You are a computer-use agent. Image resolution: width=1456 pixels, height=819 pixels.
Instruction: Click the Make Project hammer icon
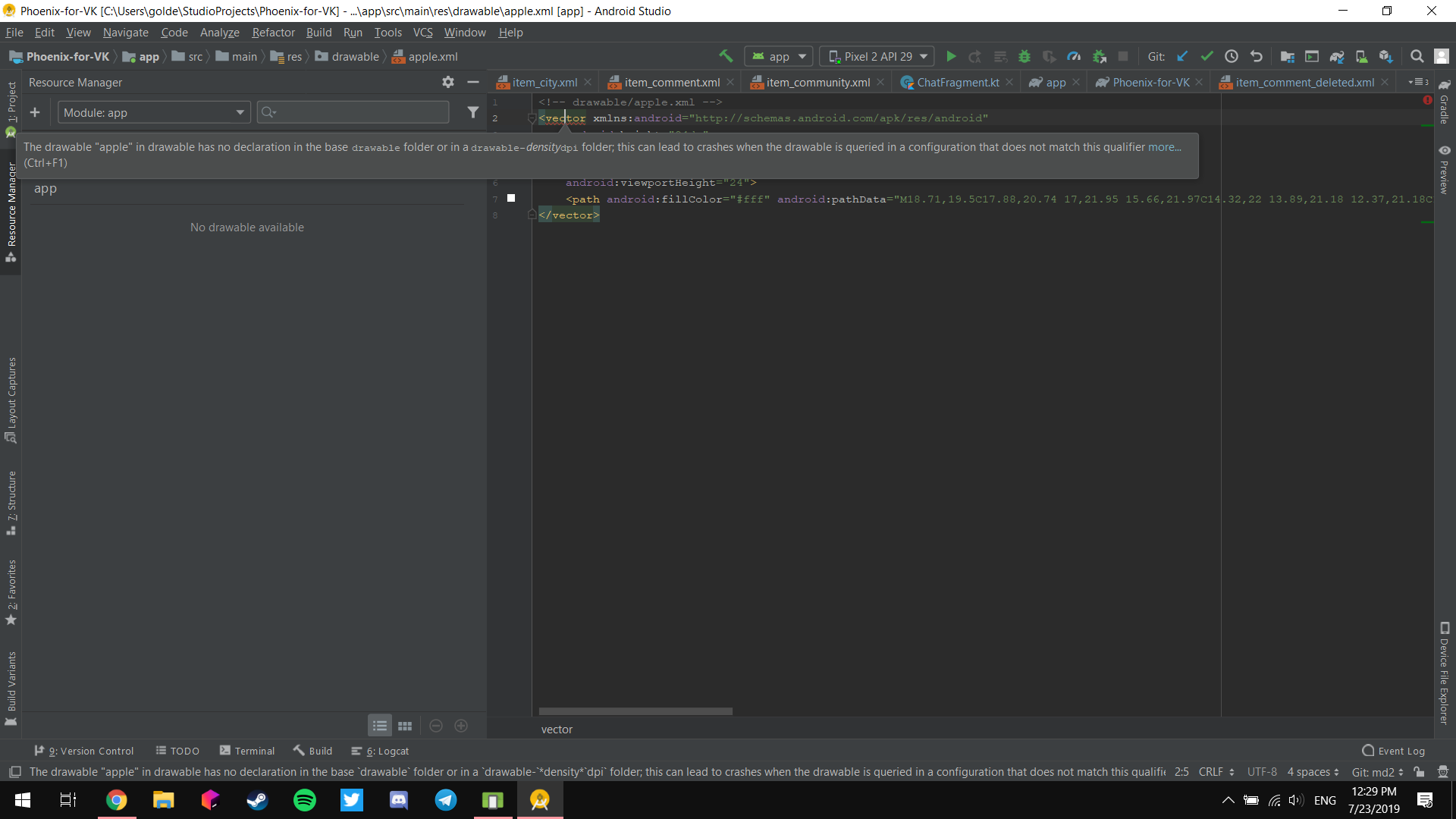pos(726,56)
